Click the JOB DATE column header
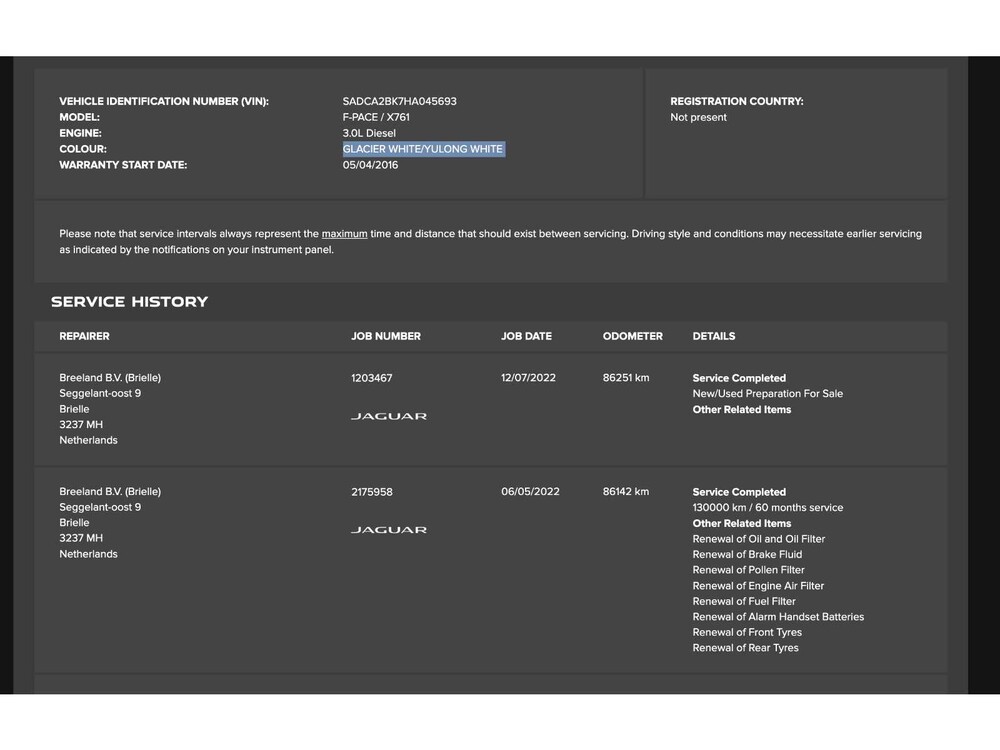This screenshot has width=1000, height=750. coord(526,336)
